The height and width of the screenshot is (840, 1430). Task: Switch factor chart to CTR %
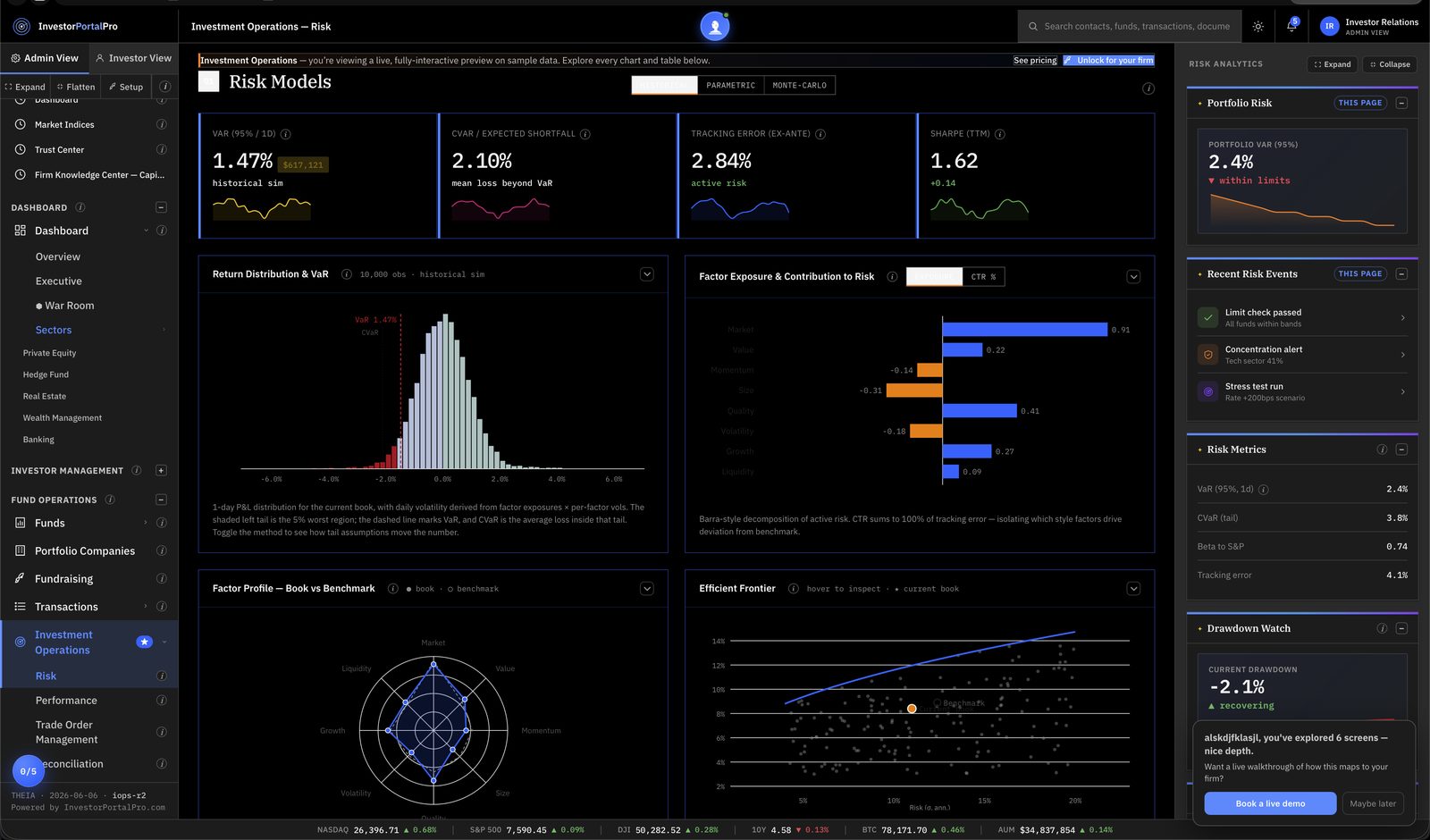984,277
